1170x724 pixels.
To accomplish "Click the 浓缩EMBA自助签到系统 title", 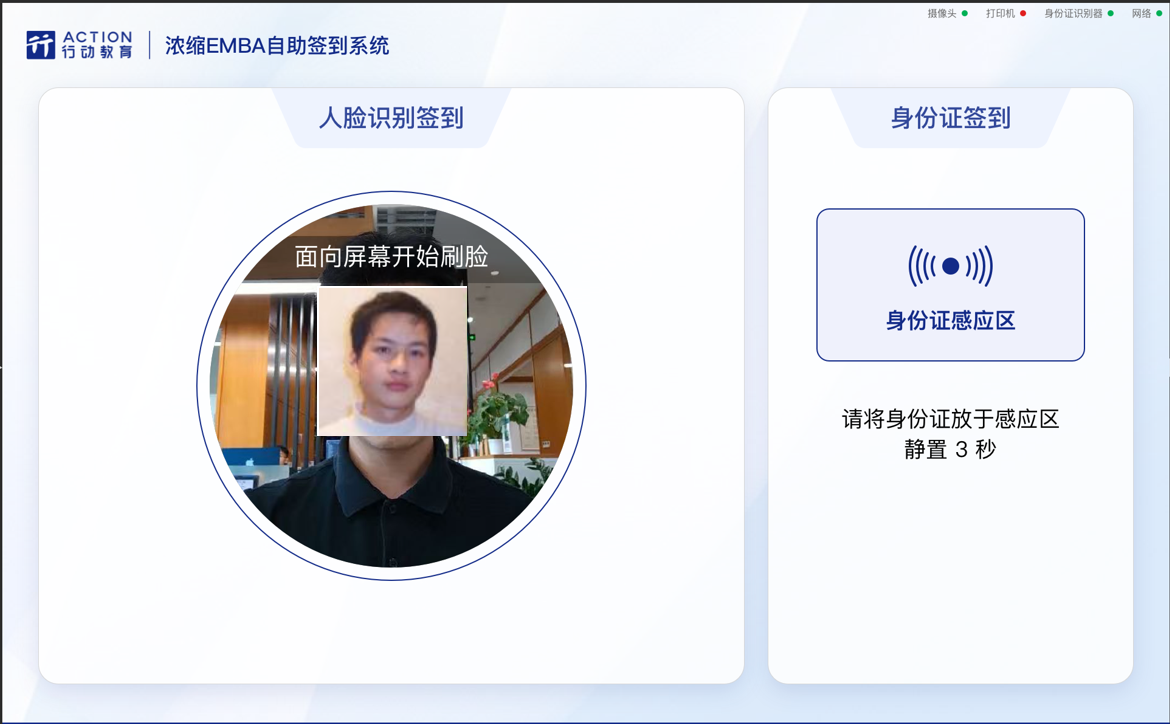I will 277,46.
